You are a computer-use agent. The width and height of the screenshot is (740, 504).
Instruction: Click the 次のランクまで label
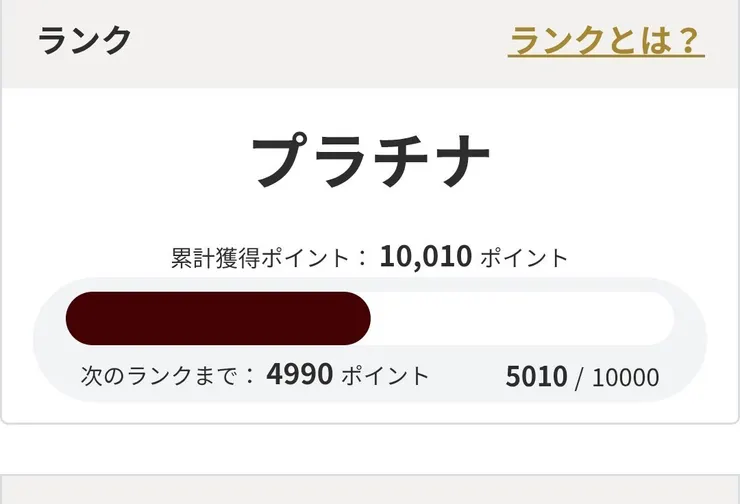(x=160, y=376)
